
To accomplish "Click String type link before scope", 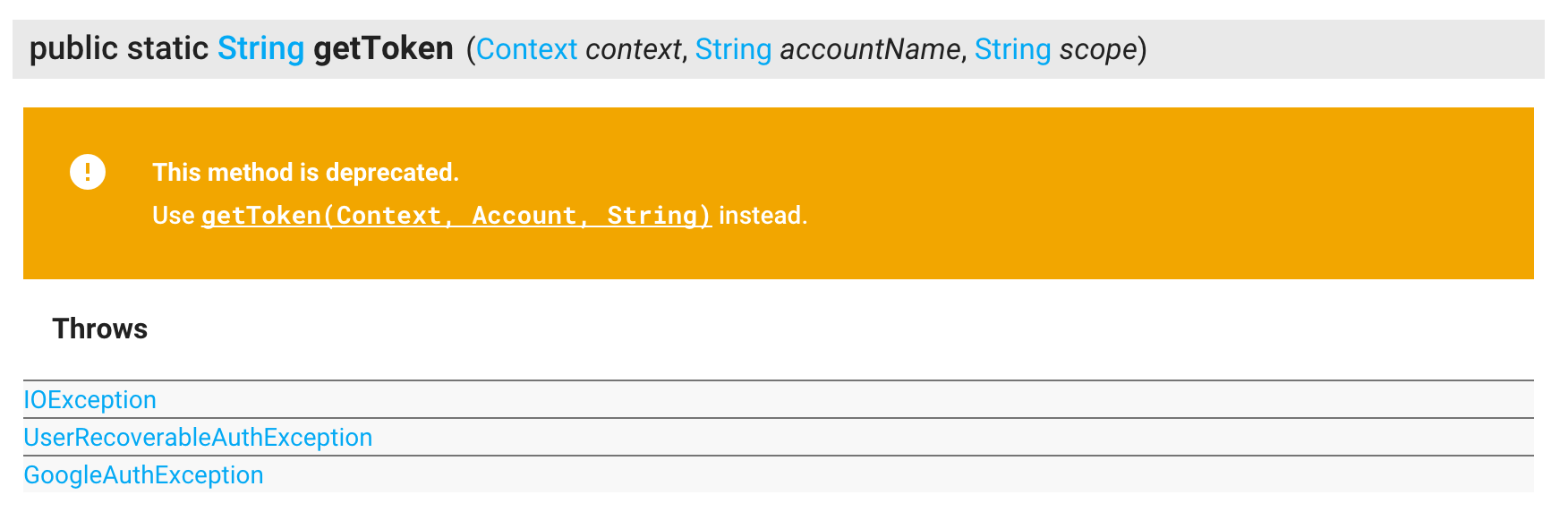I will coord(1012,49).
